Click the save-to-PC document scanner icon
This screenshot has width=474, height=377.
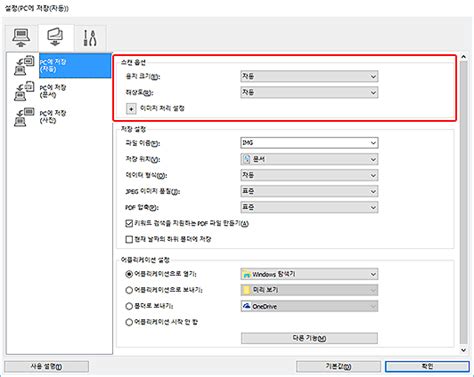point(24,91)
